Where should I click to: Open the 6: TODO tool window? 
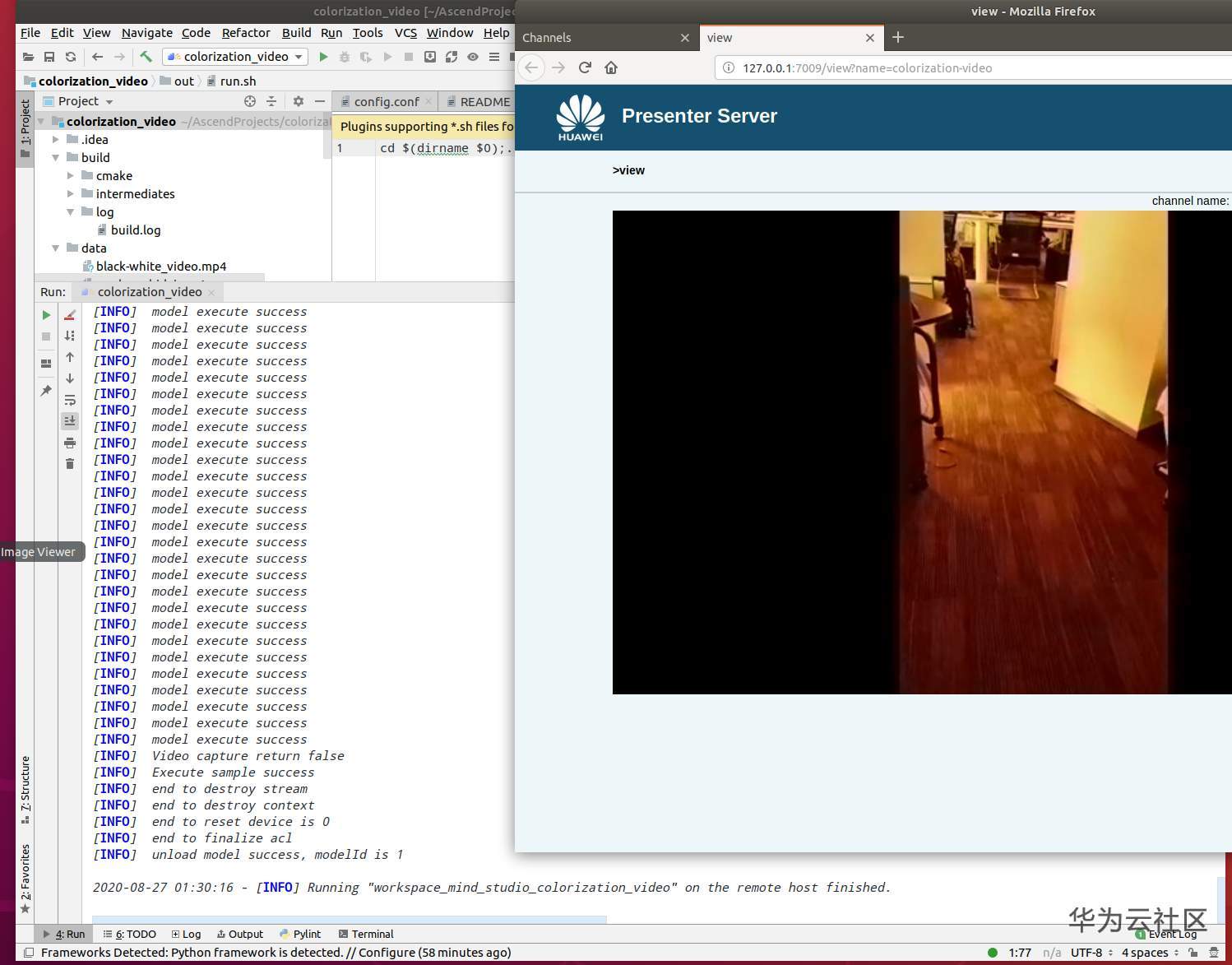pos(130,934)
